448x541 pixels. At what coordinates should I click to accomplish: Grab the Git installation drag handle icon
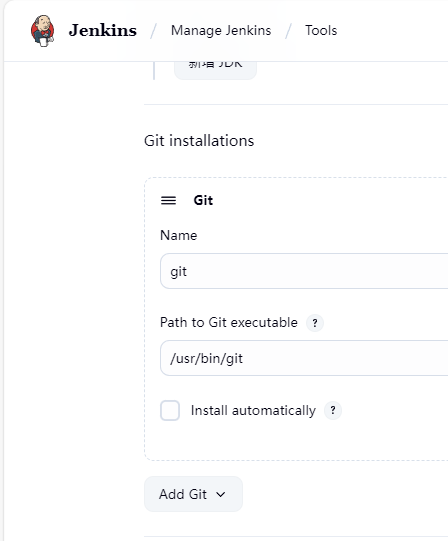(x=168, y=200)
